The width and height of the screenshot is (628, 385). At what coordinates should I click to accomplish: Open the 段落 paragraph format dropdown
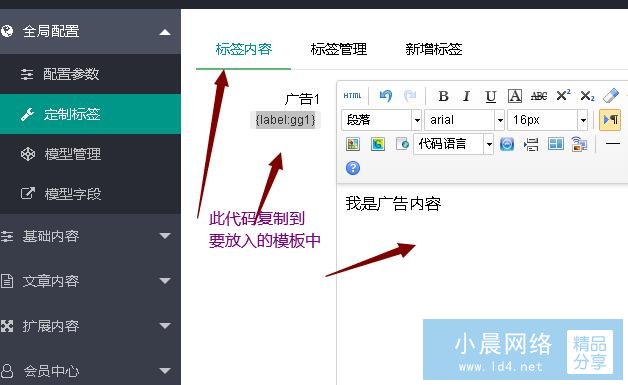(x=382, y=120)
